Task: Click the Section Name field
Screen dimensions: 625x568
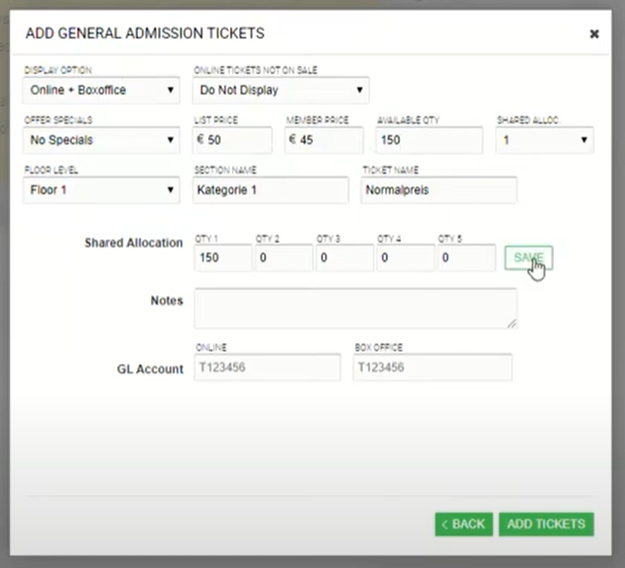Action: pos(270,190)
